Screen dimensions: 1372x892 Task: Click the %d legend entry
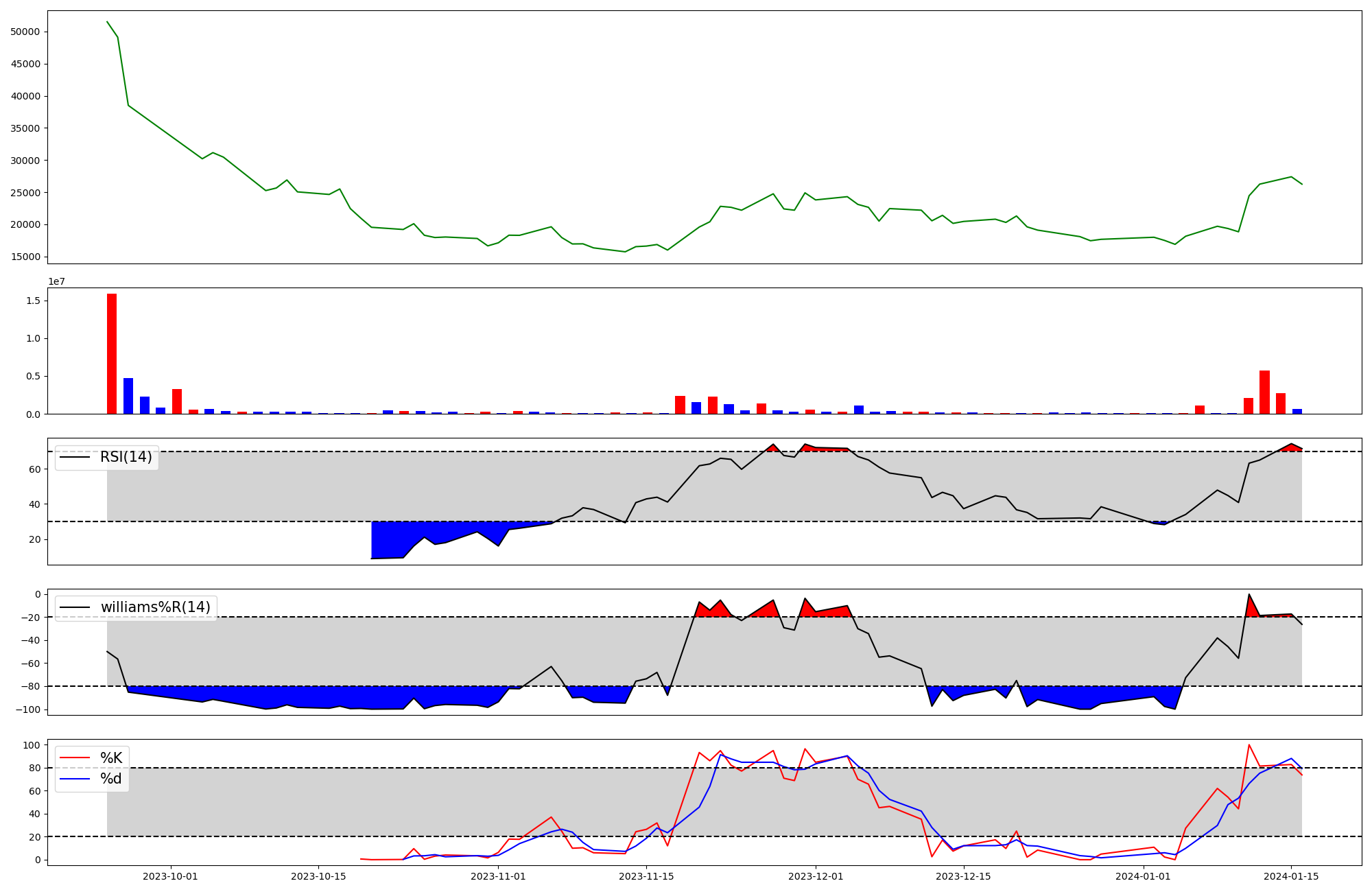pyautogui.click(x=110, y=779)
